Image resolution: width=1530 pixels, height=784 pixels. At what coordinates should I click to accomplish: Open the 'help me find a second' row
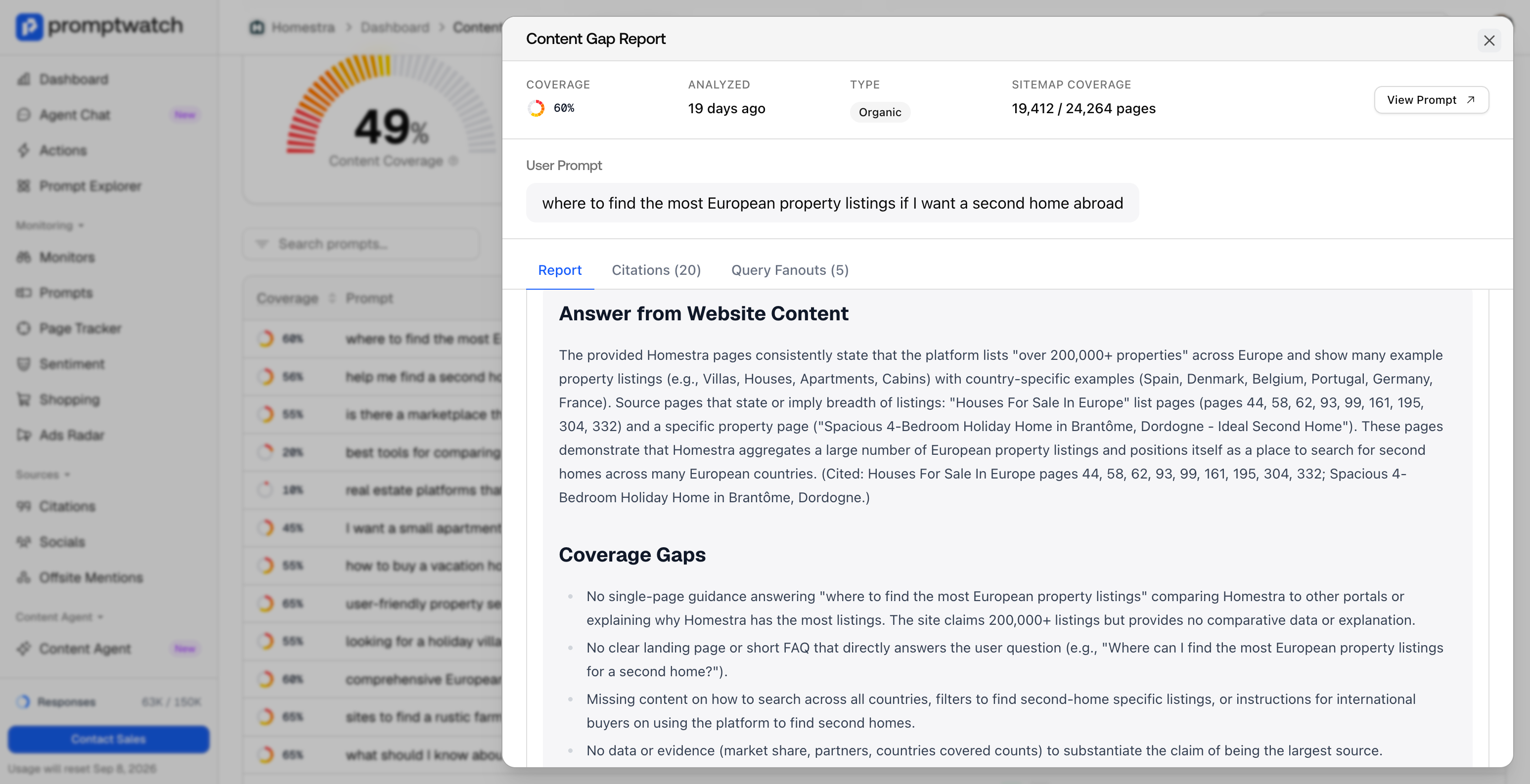(x=373, y=377)
